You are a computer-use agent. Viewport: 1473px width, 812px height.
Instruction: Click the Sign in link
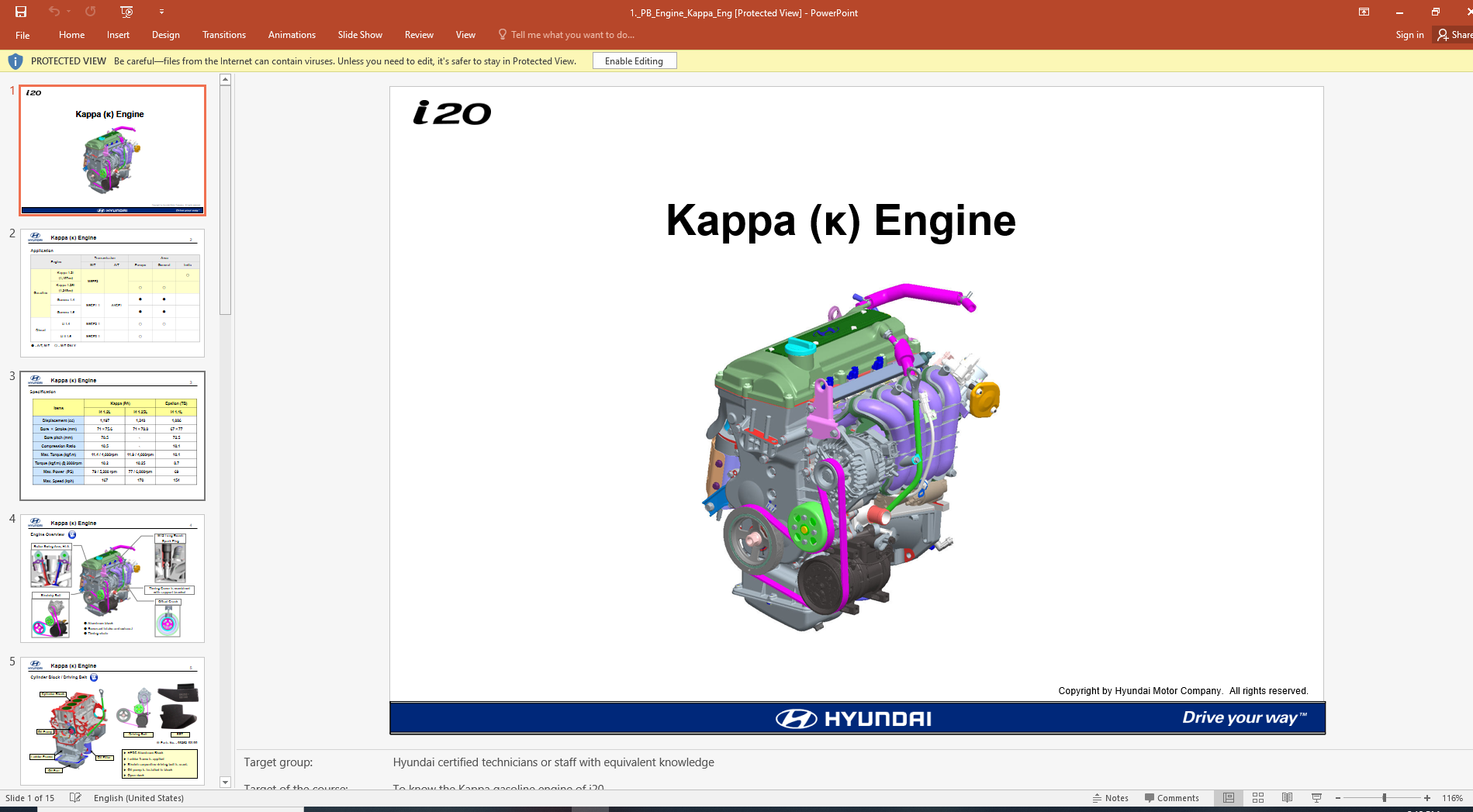pyautogui.click(x=1409, y=35)
